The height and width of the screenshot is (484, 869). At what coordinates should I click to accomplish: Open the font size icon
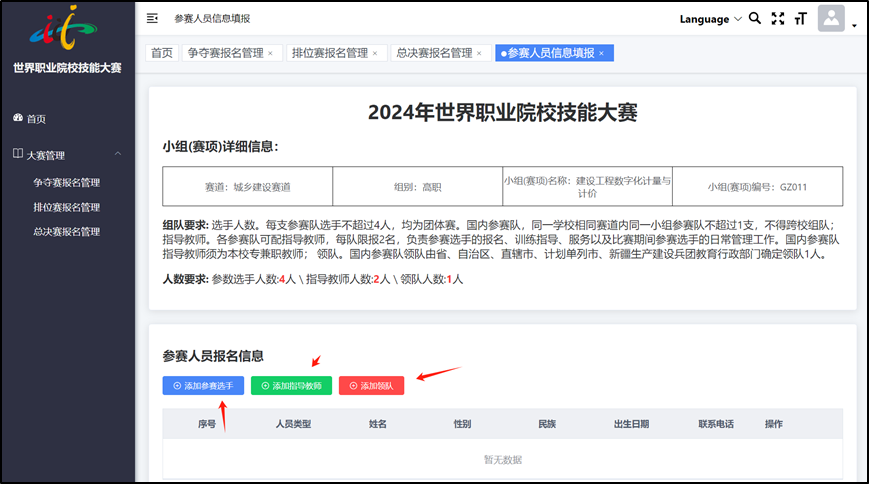(800, 19)
